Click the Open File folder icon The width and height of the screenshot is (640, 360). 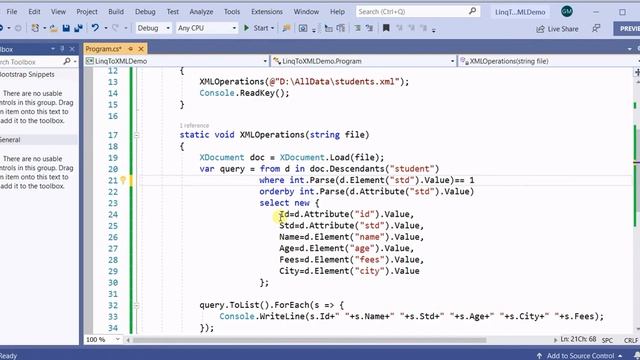53,28
